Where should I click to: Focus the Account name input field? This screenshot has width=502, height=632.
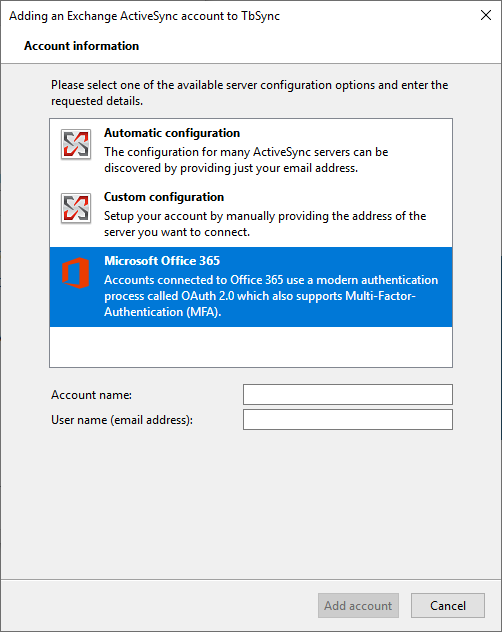(x=348, y=394)
